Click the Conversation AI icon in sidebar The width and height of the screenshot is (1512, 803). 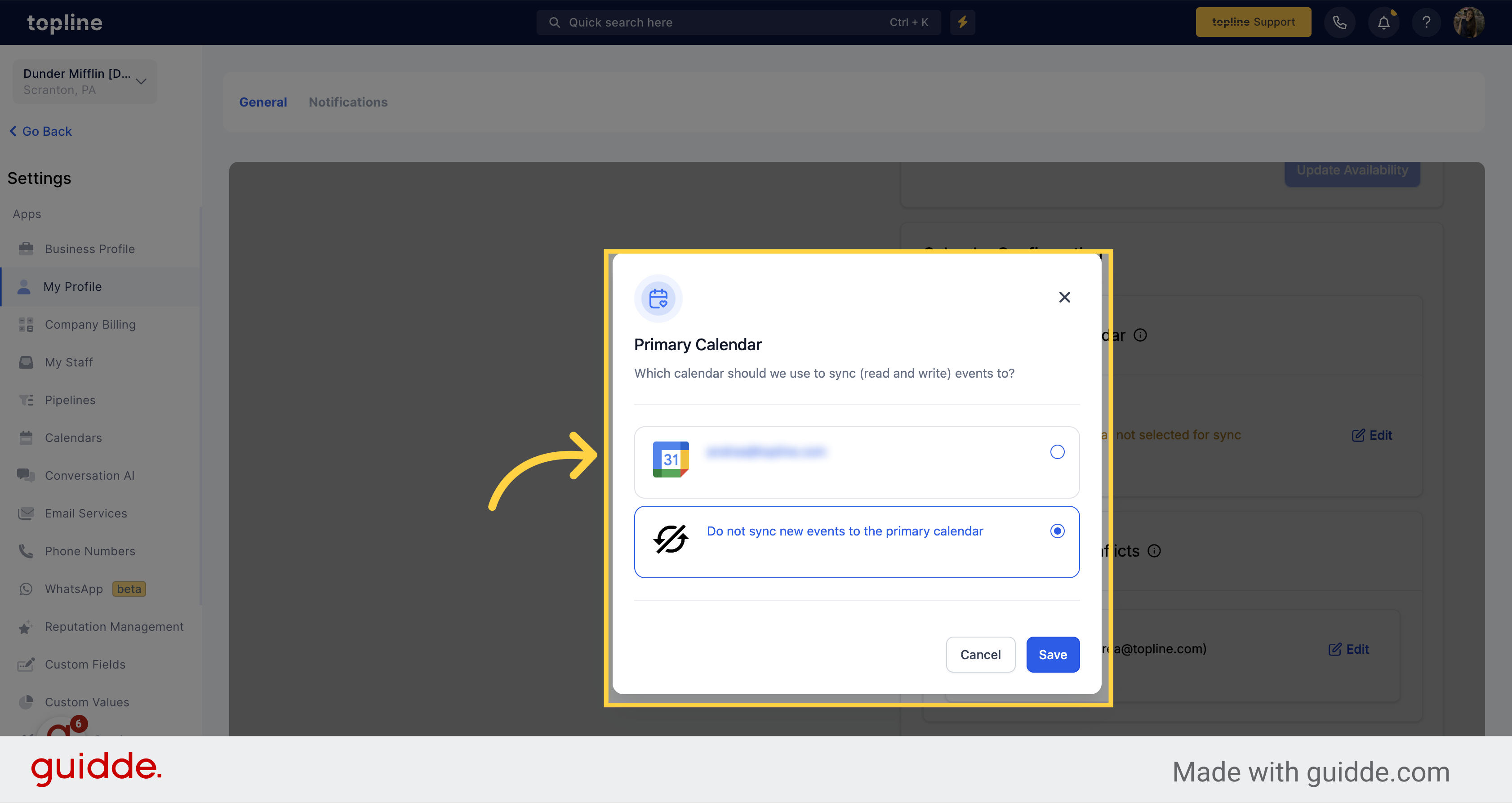point(25,475)
